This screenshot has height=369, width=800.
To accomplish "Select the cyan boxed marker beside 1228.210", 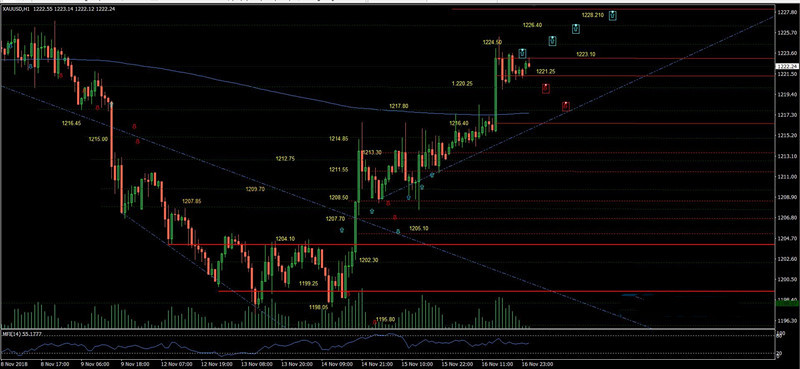I will [613, 15].
